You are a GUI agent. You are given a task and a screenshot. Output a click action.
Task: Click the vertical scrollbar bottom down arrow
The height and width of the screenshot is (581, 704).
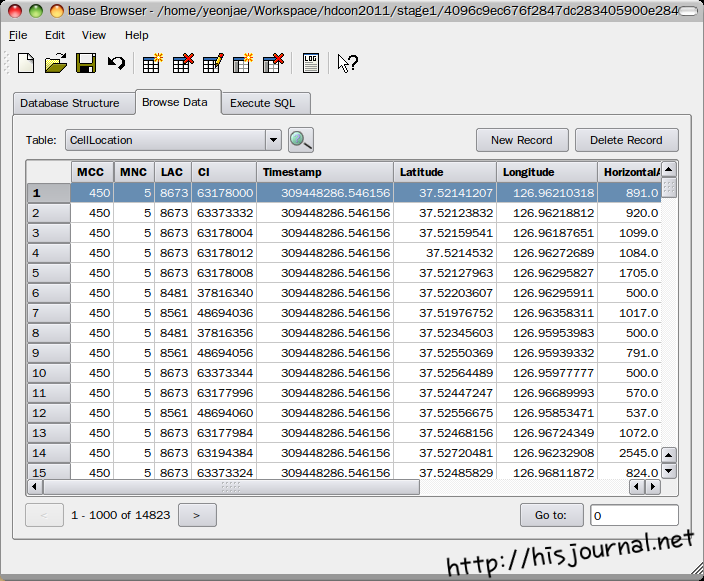coord(669,471)
